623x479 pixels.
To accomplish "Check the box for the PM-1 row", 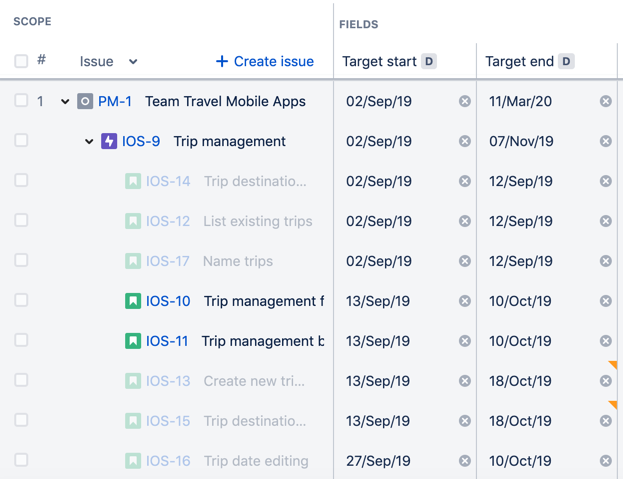I will click(21, 100).
